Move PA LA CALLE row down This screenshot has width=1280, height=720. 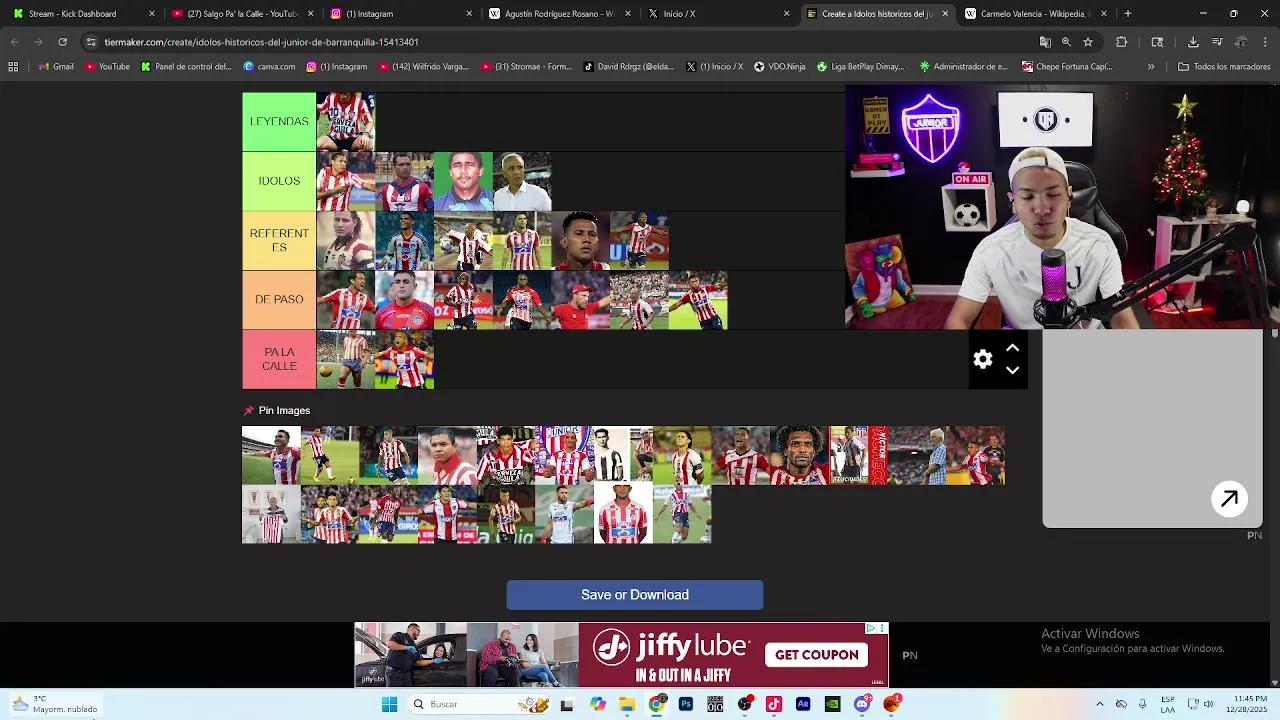coord(1012,371)
